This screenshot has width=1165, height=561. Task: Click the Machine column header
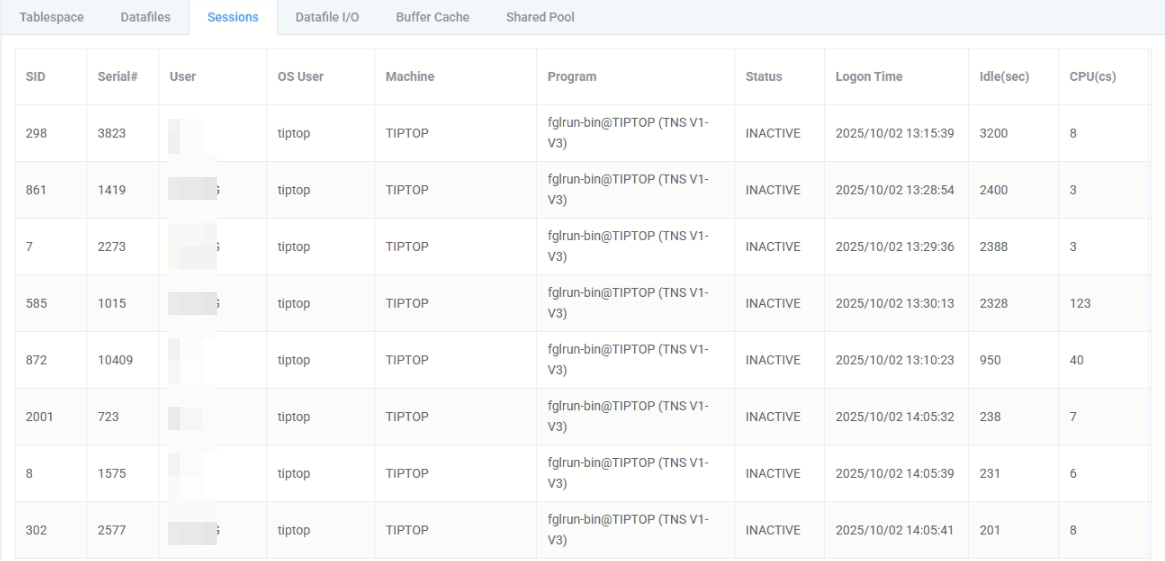coord(410,77)
